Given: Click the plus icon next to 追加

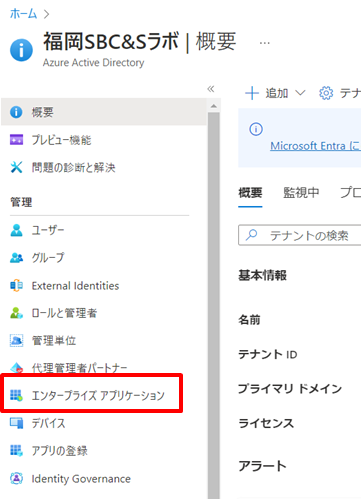Looking at the screenshot, I should (x=252, y=93).
